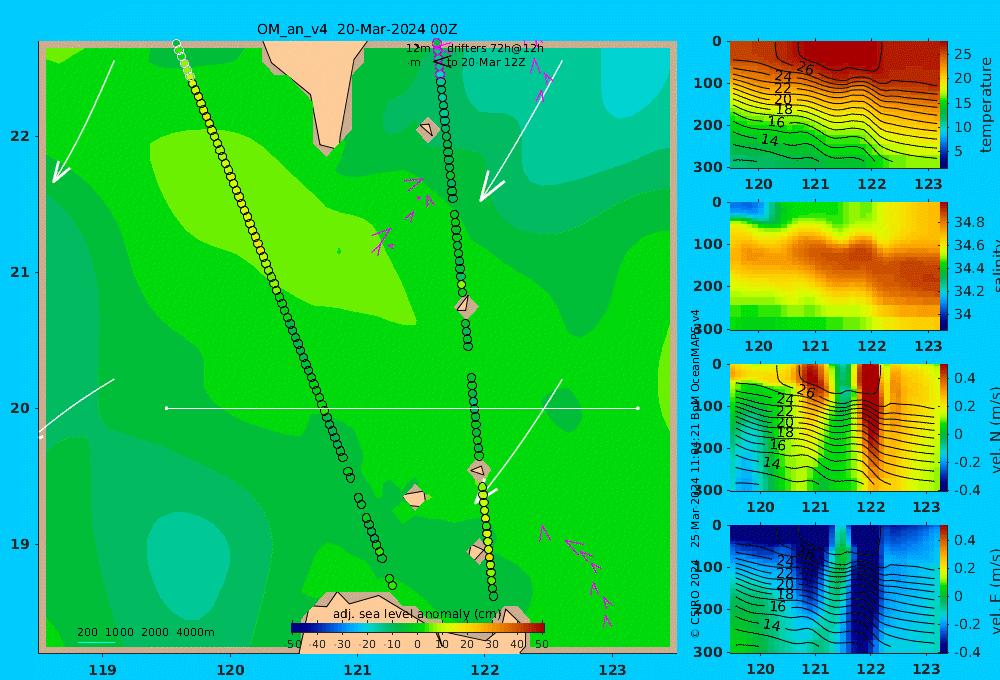
Task: Click the 34 tick on salinity colorbar
Action: (963, 314)
